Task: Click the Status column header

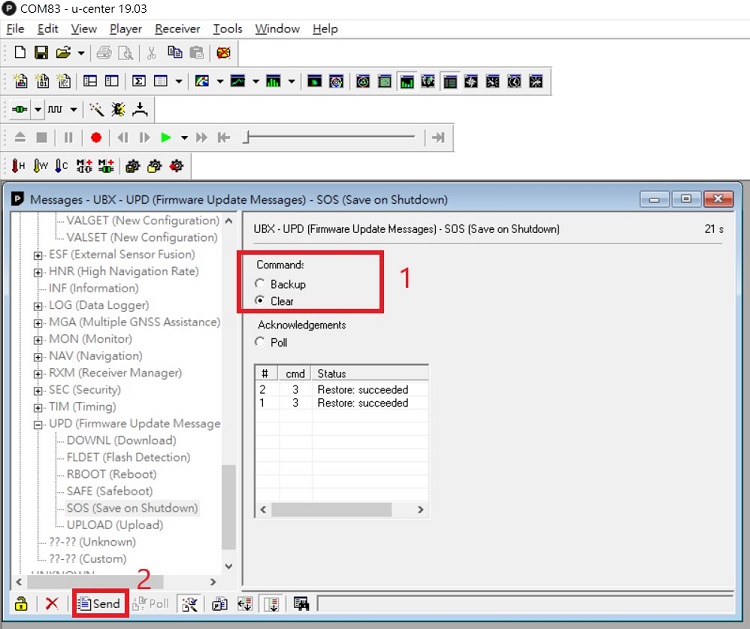Action: [370, 374]
